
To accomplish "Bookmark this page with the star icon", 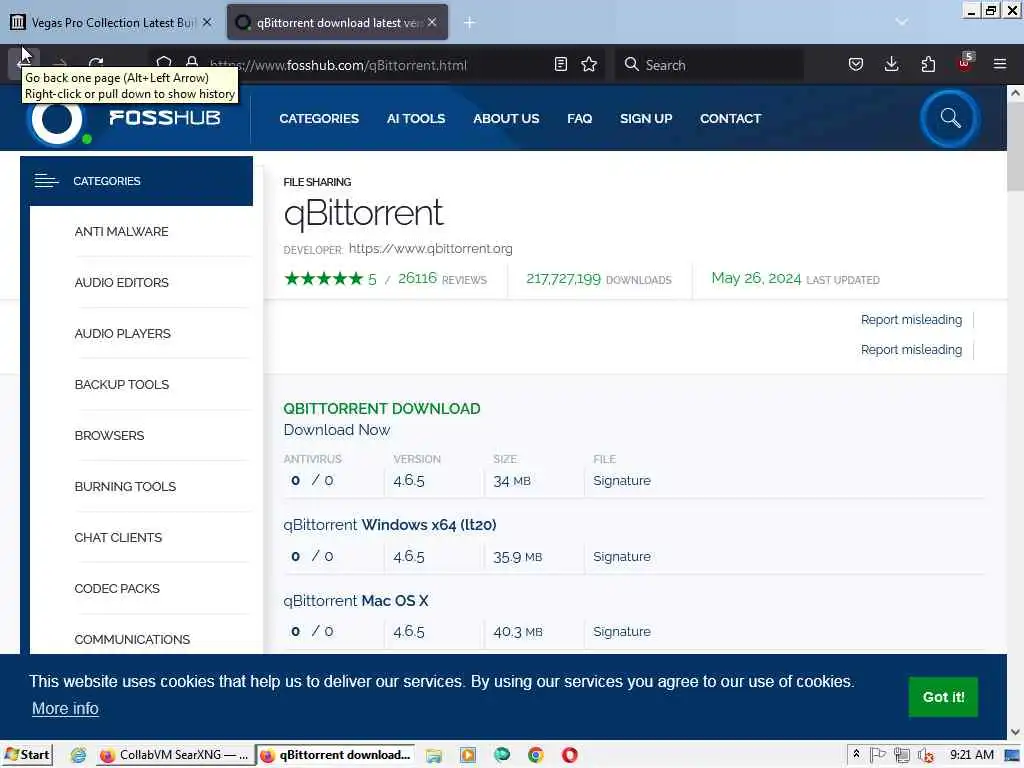I will (589, 64).
